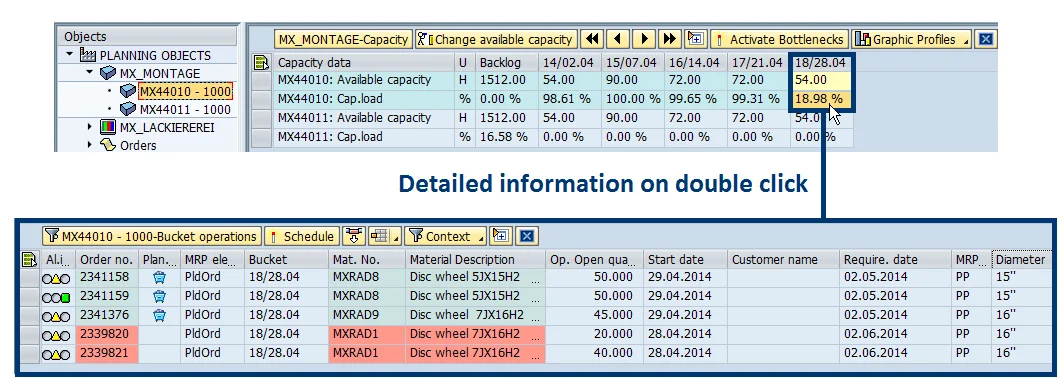This screenshot has width=1064, height=382.
Task: Jump to the first period with double-left arrow
Action: [592, 39]
